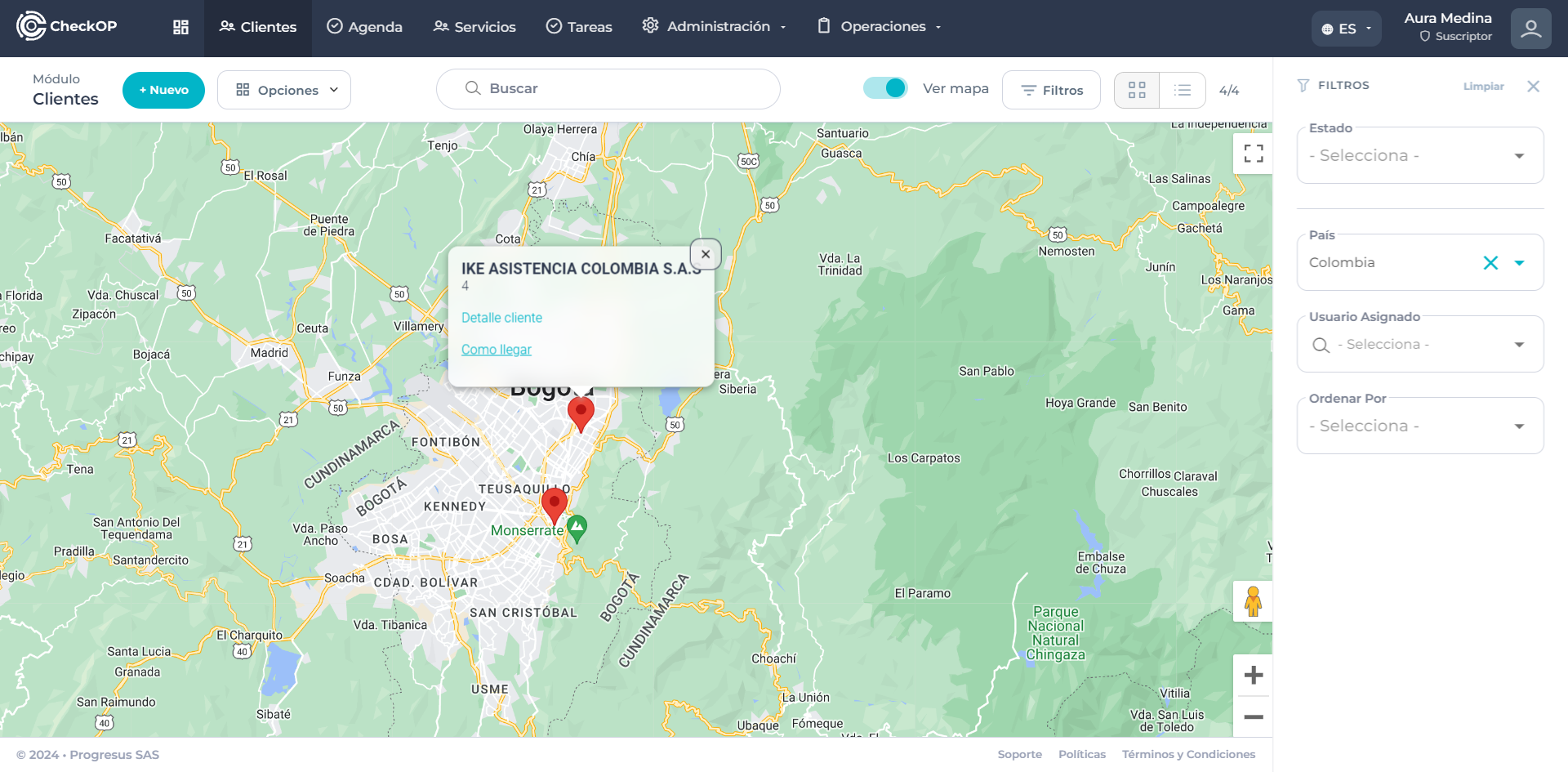Open the Detalle cliente link

[x=501, y=318]
